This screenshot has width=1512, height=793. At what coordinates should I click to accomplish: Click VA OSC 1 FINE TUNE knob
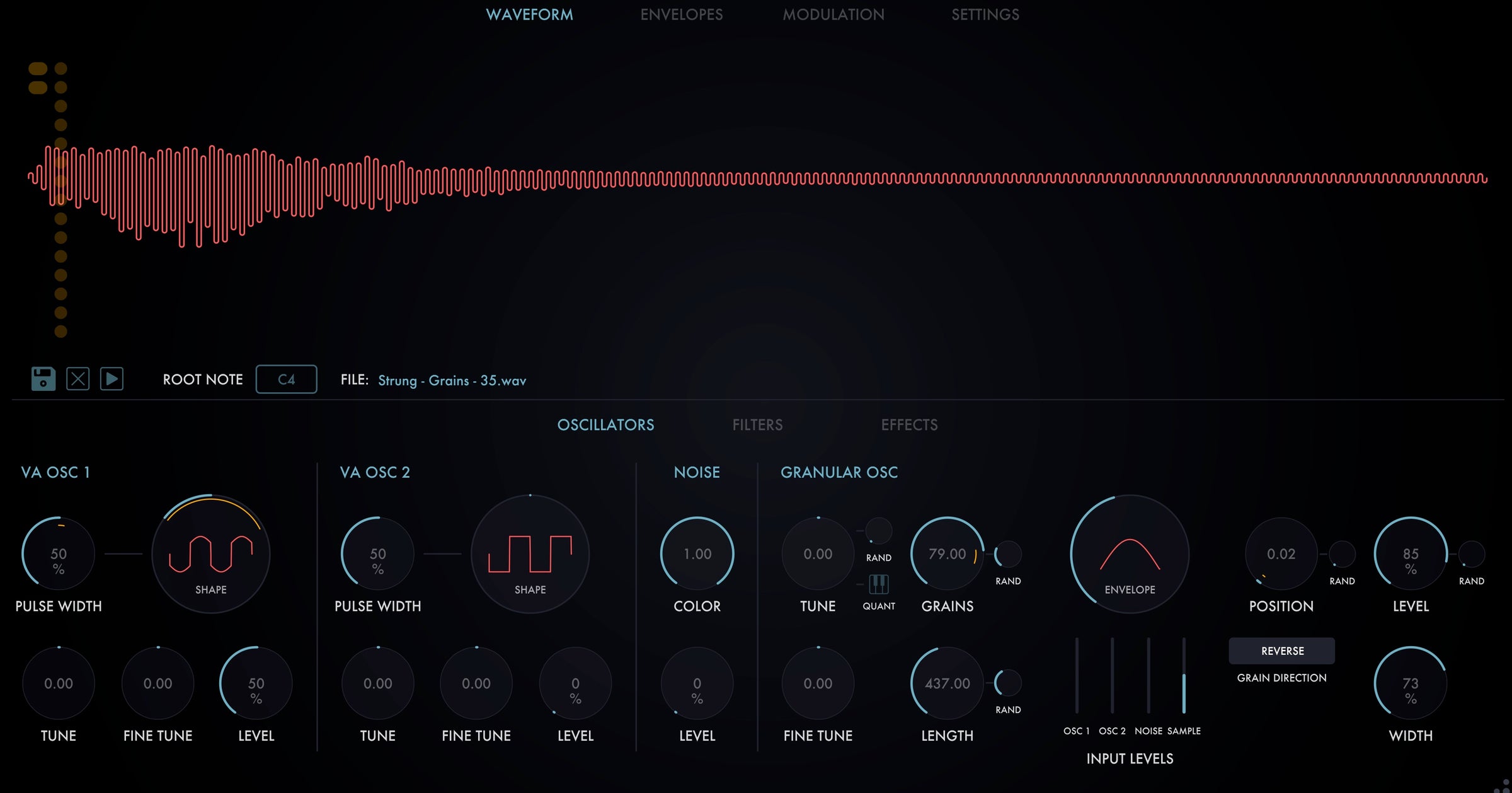[x=157, y=683]
